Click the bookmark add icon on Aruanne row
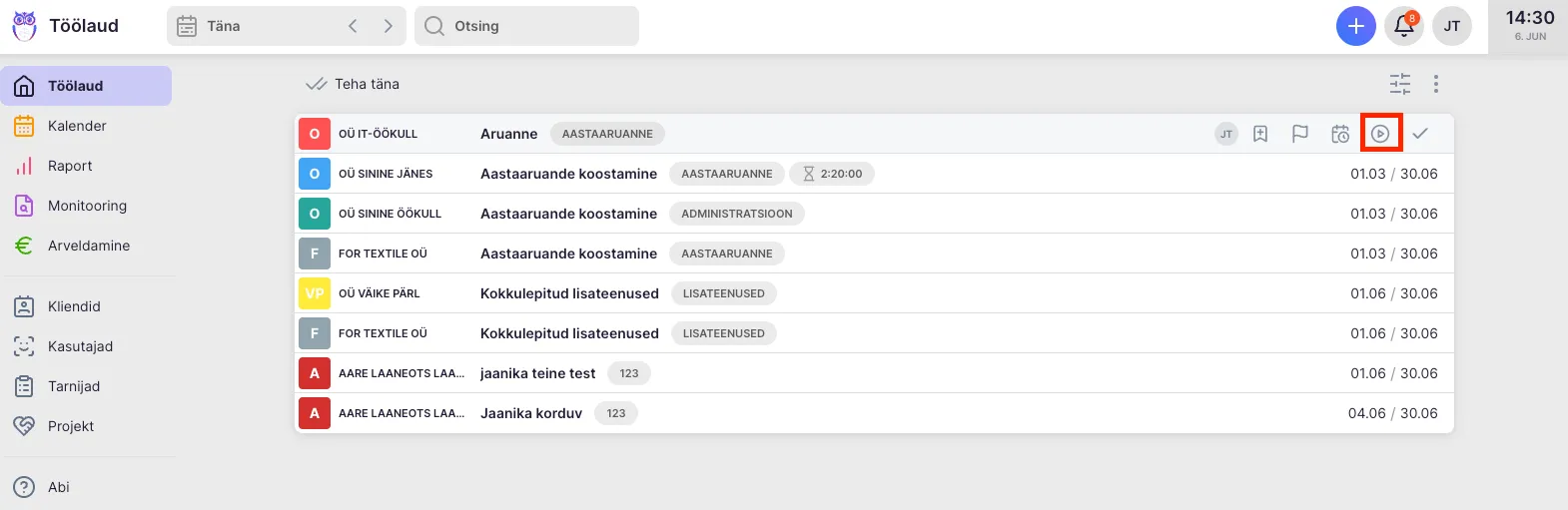Screen dimensions: 1568x510 click(x=1260, y=134)
